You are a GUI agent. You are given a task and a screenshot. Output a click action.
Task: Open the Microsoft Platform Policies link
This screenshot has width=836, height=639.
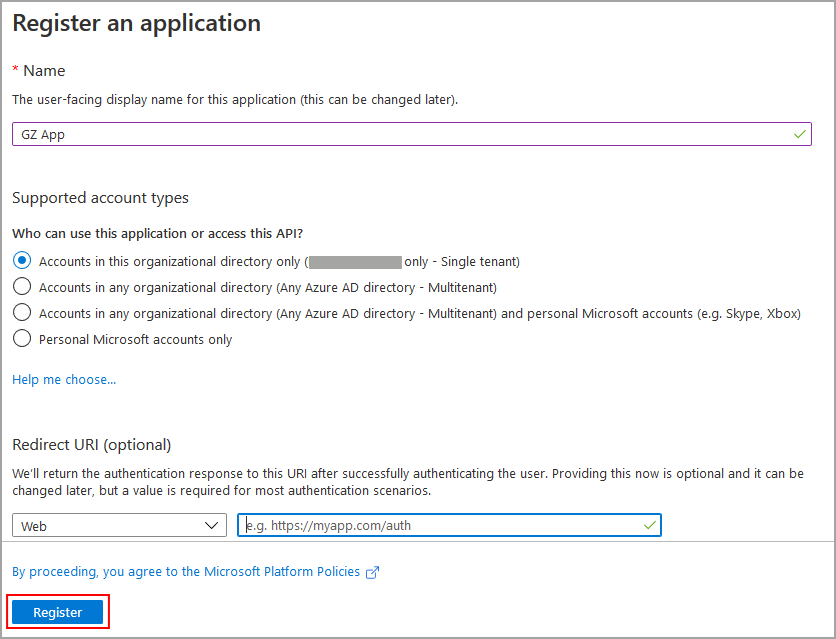[188, 572]
